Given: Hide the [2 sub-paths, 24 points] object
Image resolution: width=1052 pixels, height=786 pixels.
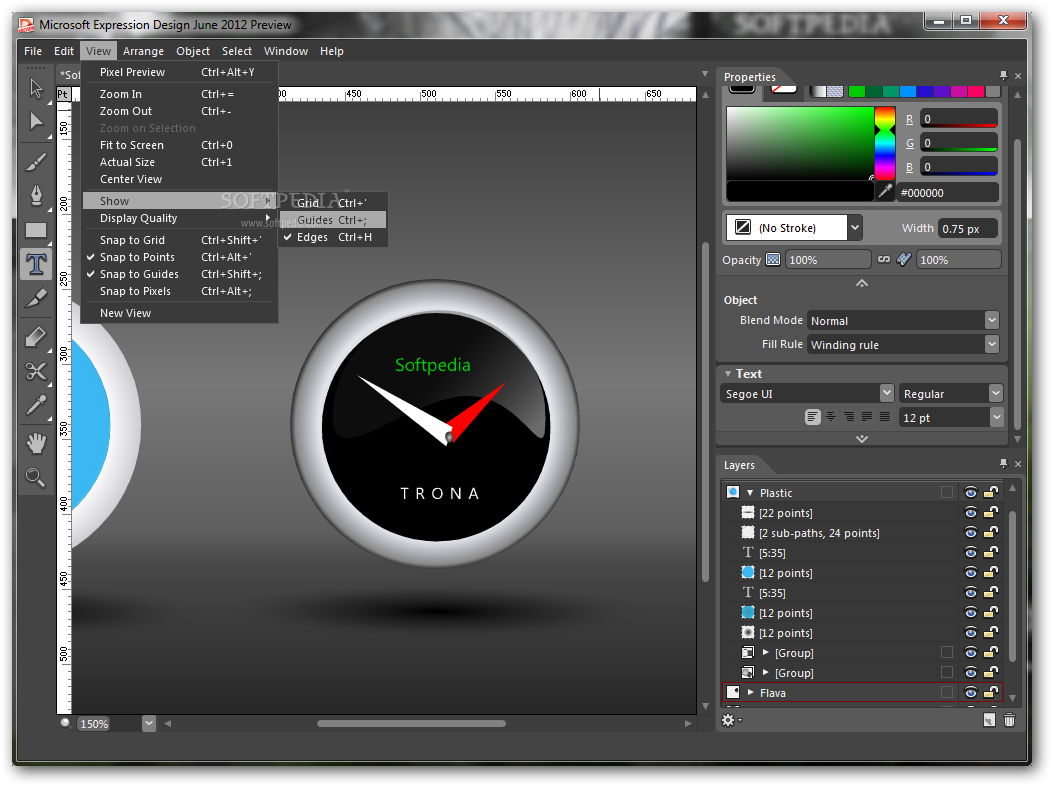Looking at the screenshot, I should pos(970,533).
